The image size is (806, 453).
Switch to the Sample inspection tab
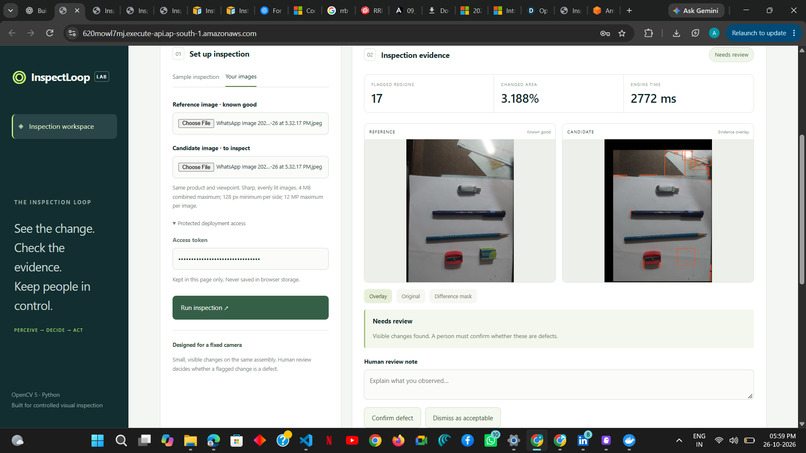pyautogui.click(x=195, y=77)
